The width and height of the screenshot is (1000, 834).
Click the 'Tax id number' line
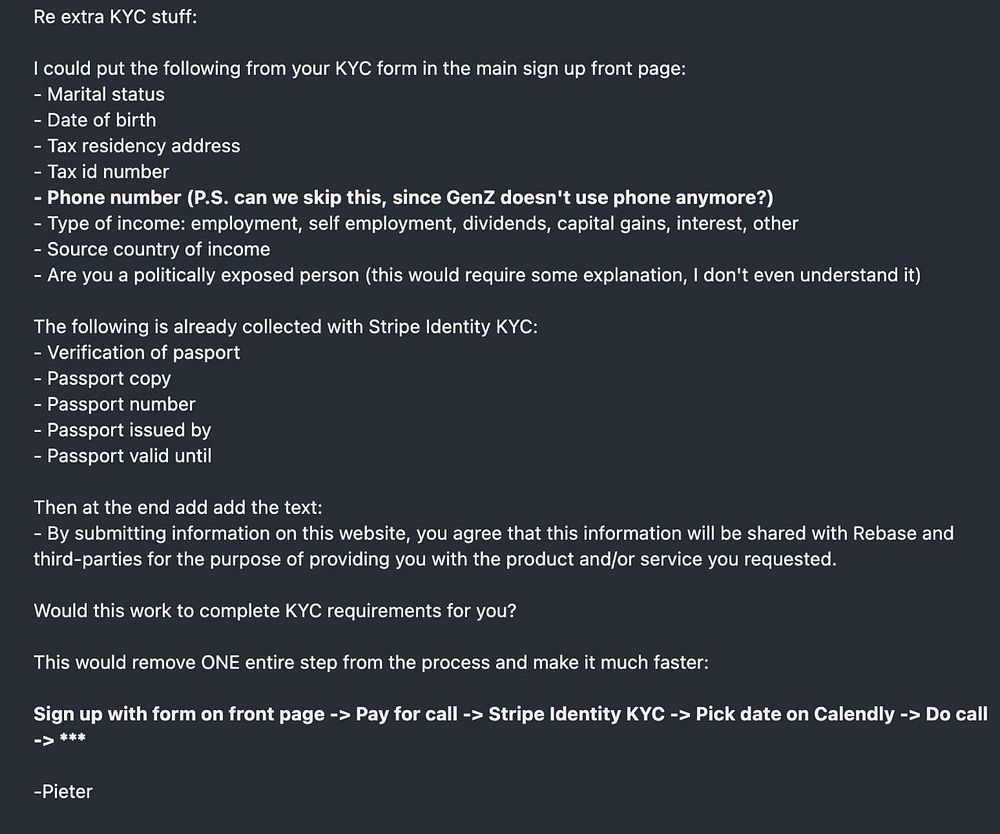[101, 172]
